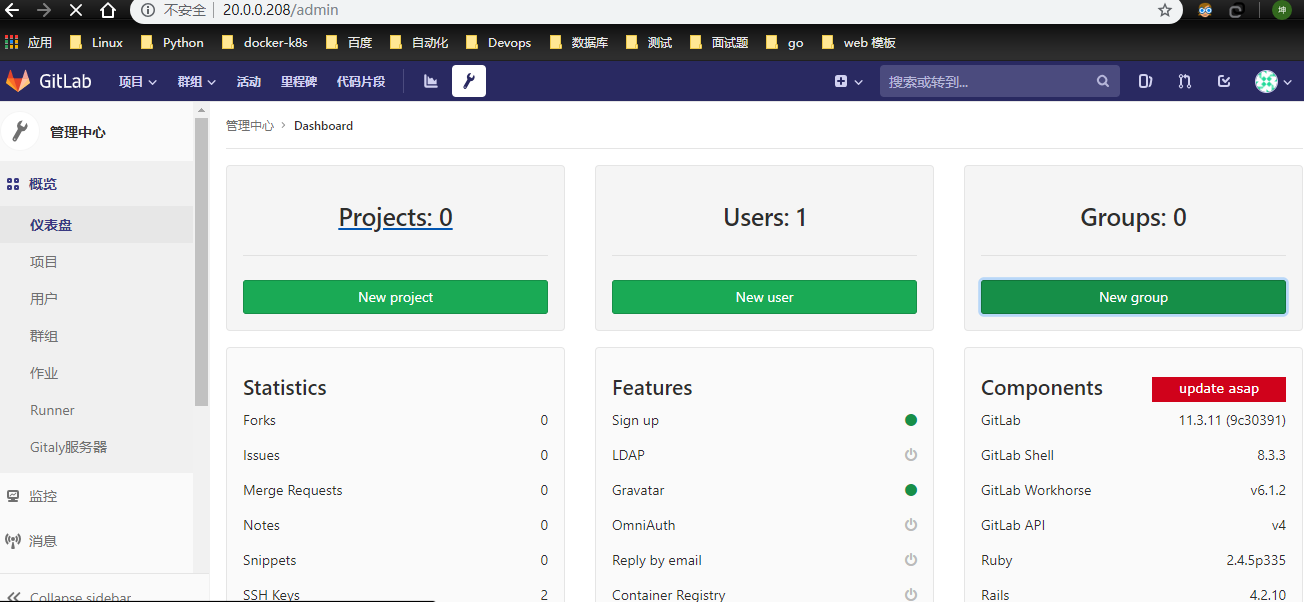Stop page loading with X icon
This screenshot has width=1304, height=602.
(76, 10)
